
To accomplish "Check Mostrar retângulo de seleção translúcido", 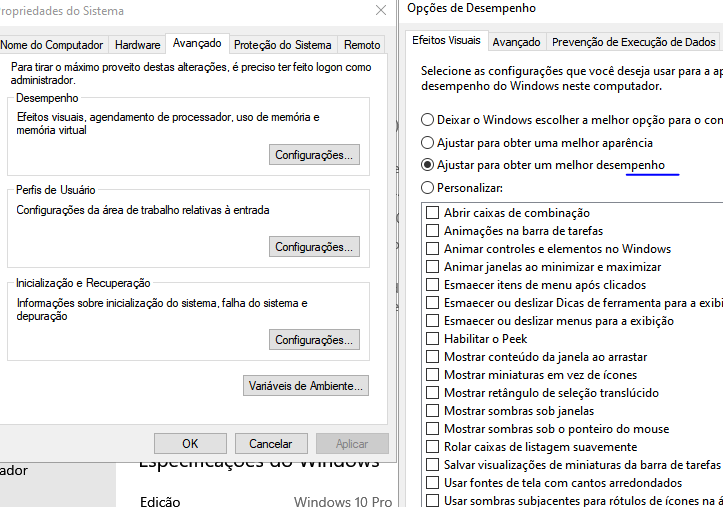I will [433, 392].
